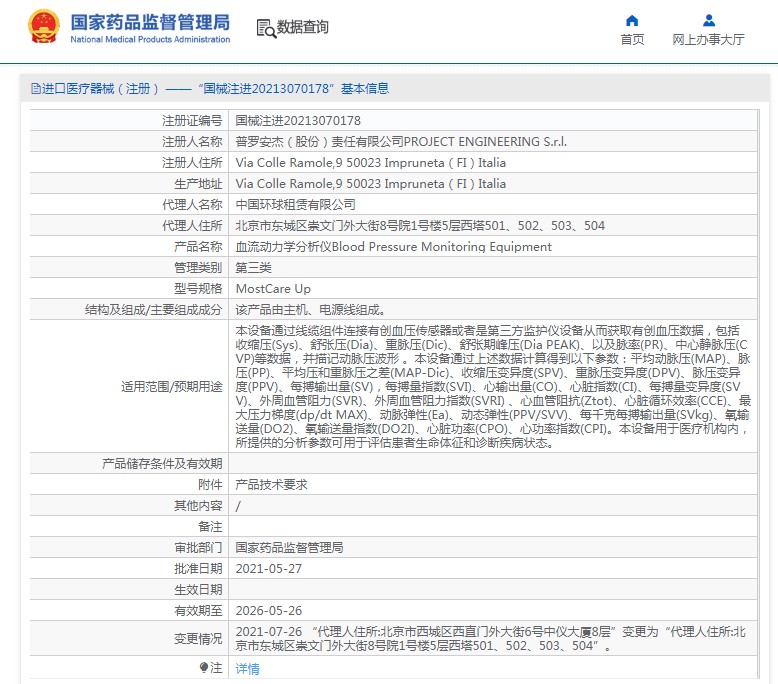
Task: Click the 国家药品监督管理局 title text
Action: coord(150,22)
